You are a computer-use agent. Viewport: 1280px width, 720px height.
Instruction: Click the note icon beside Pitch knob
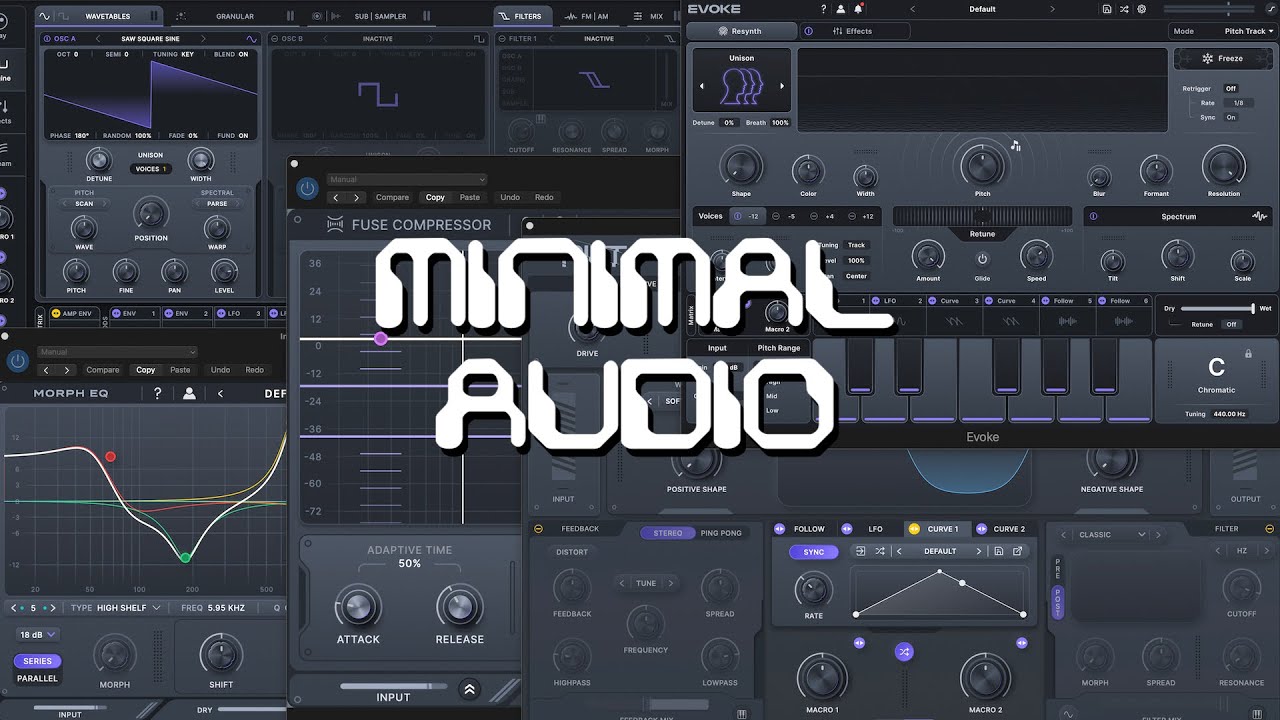[1016, 146]
